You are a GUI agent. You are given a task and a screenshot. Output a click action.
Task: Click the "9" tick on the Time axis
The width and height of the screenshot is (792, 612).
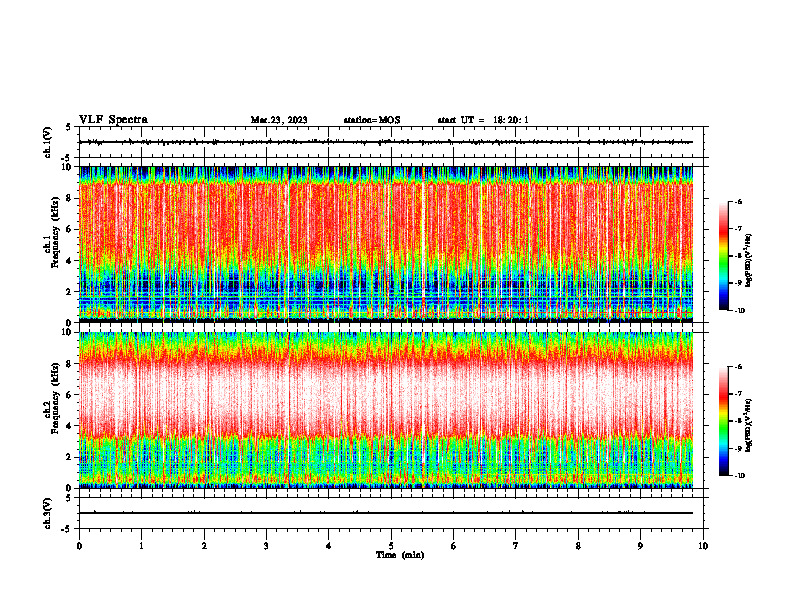[x=640, y=546]
